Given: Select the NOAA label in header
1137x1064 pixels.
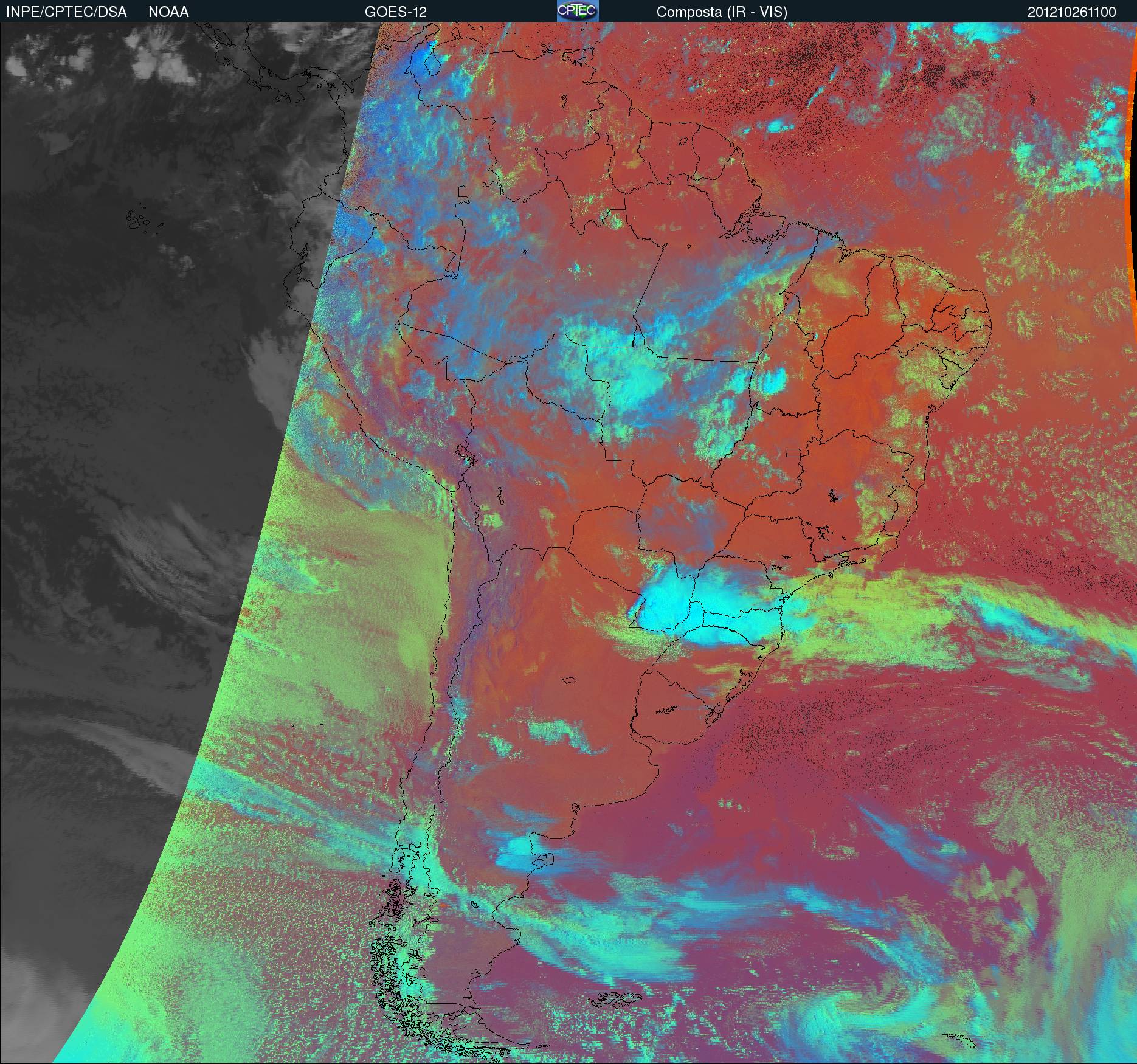Looking at the screenshot, I should pyautogui.click(x=168, y=12).
